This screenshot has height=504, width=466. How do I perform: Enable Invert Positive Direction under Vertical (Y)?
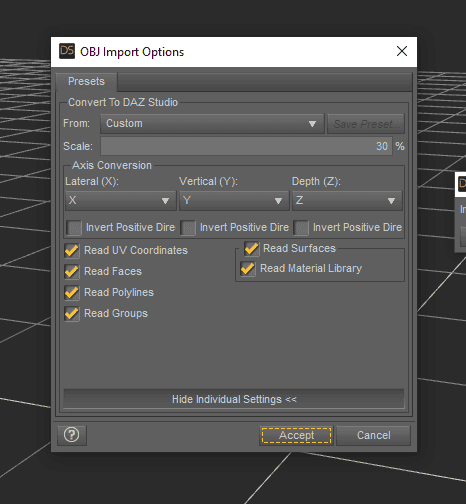click(188, 228)
